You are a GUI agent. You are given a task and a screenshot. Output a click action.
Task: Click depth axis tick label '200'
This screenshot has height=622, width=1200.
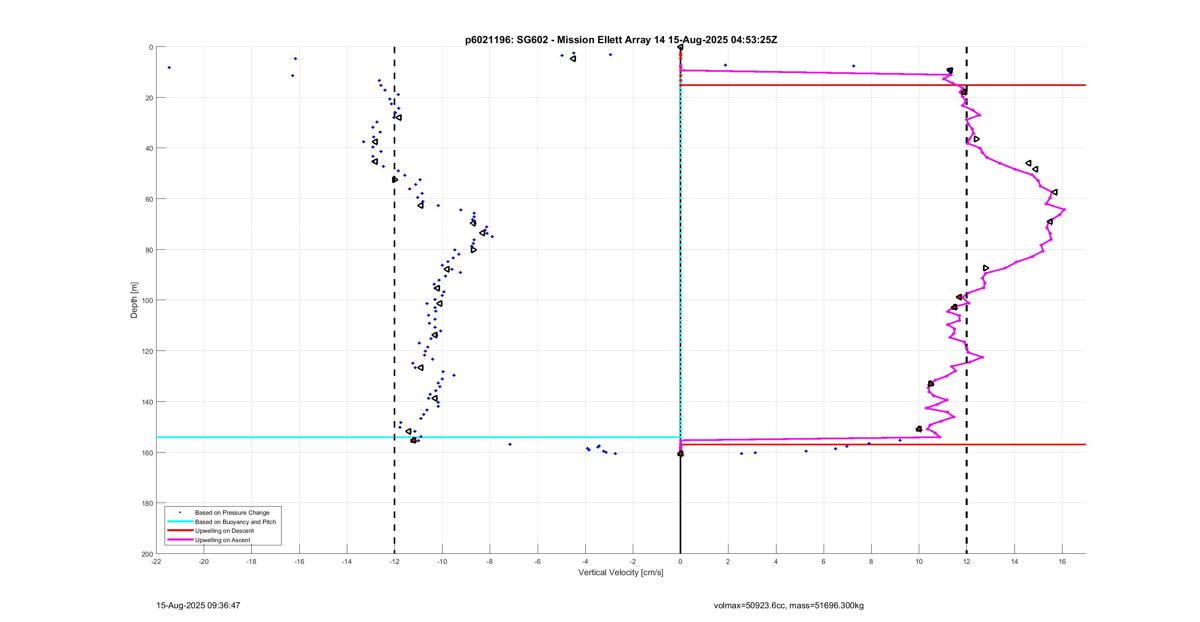[146, 553]
